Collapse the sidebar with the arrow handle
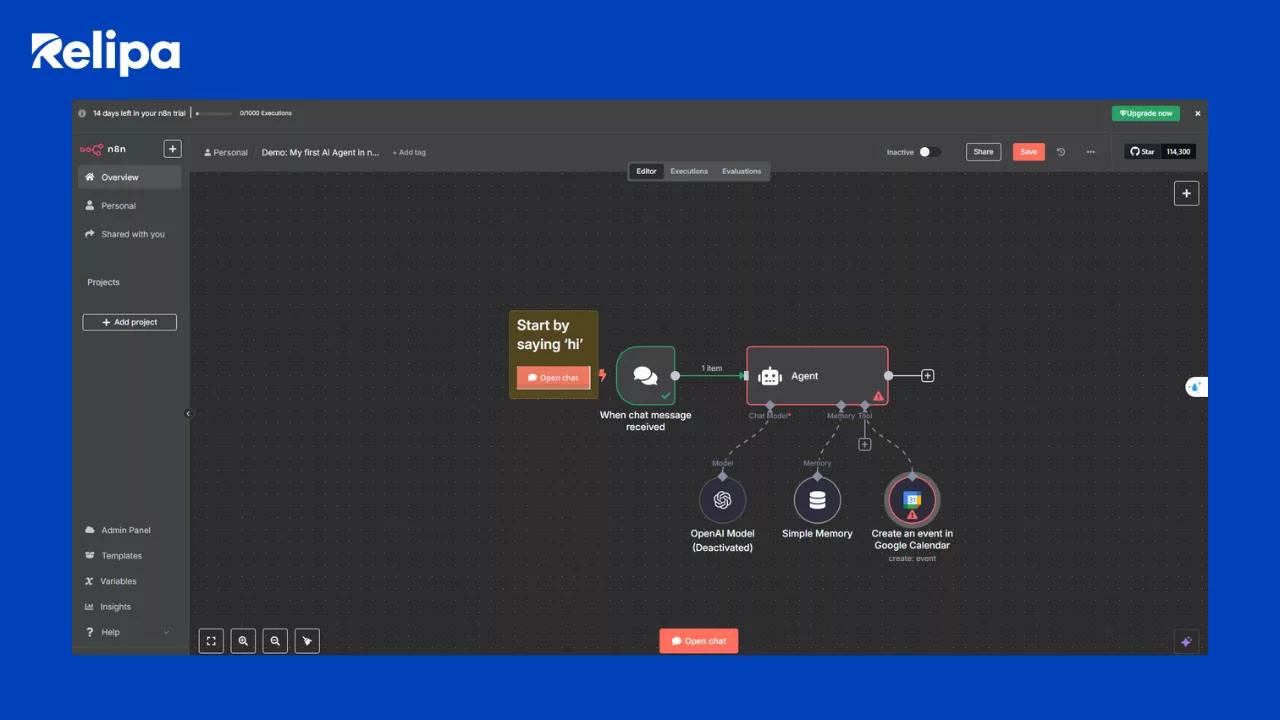Image resolution: width=1280 pixels, height=720 pixels. coord(188,413)
